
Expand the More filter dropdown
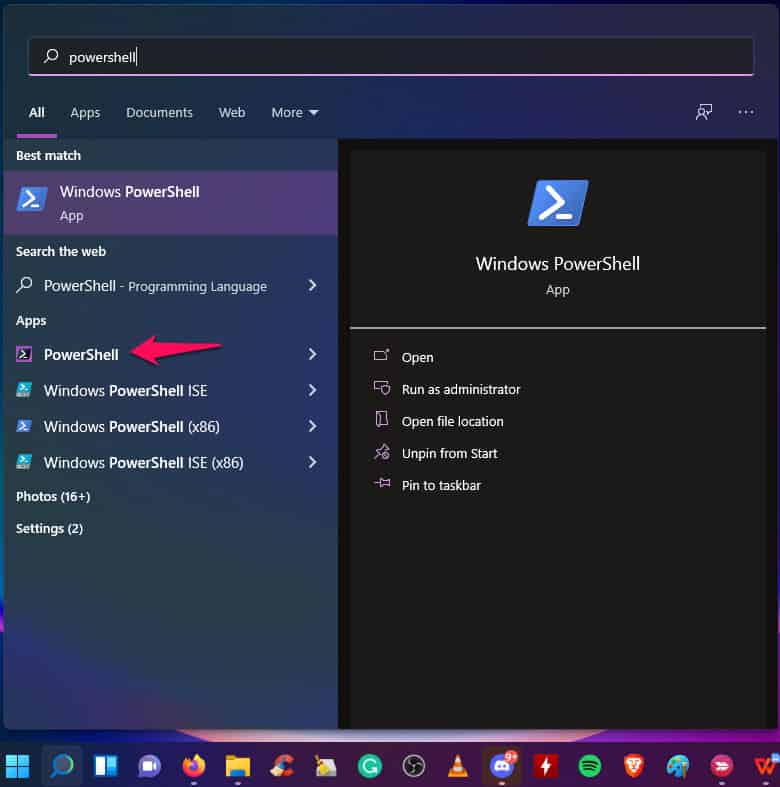pos(294,113)
